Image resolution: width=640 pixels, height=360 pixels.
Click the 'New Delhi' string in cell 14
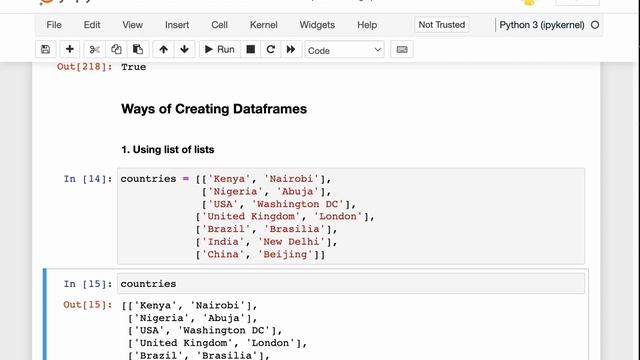point(291,242)
